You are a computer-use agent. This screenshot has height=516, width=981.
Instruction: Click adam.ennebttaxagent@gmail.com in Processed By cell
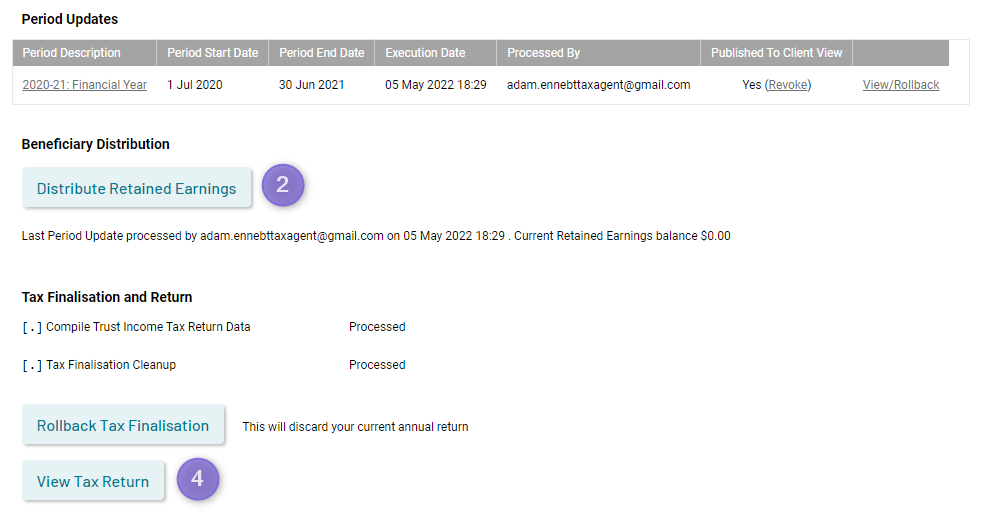[599, 85]
